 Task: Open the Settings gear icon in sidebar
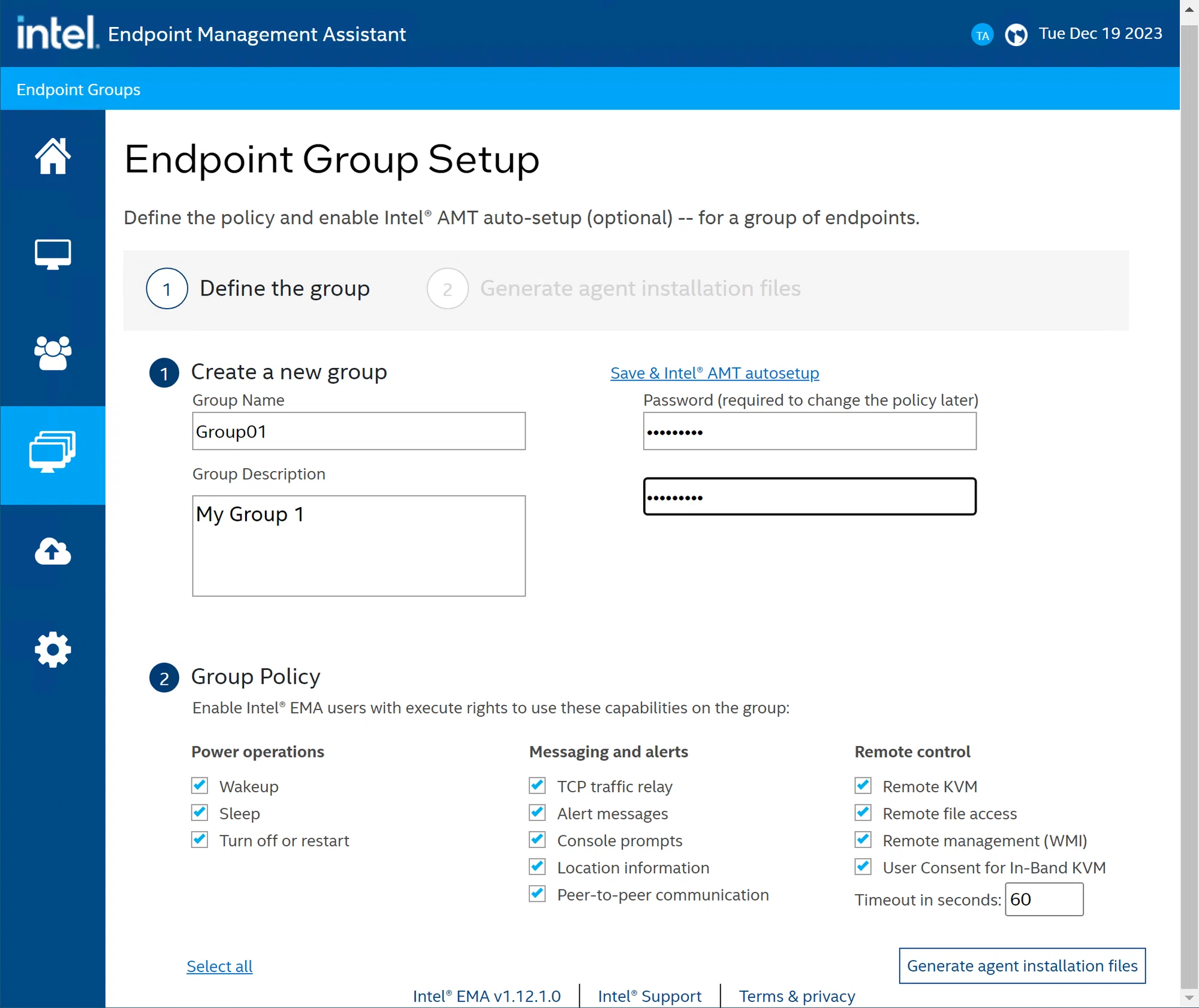pos(53,650)
